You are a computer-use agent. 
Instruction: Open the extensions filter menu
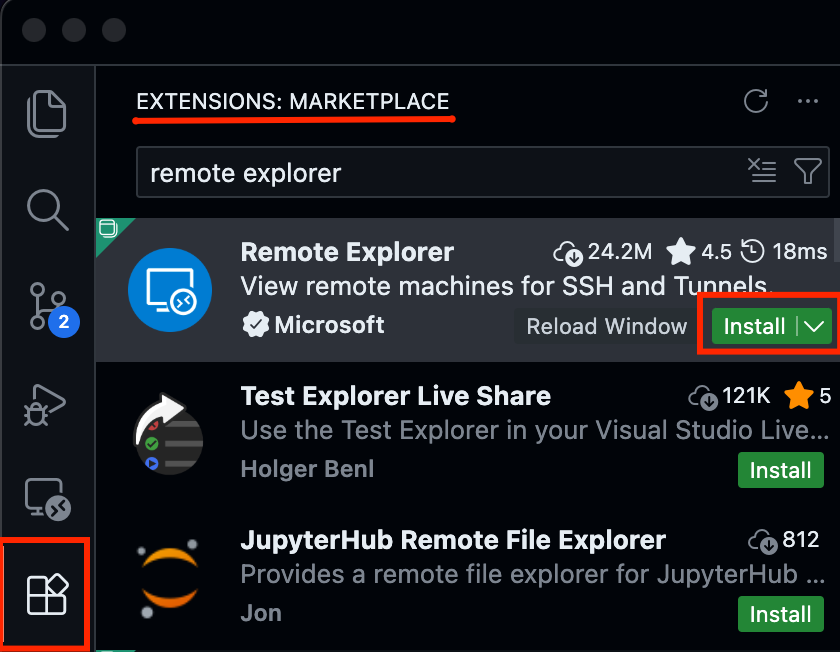tap(808, 171)
